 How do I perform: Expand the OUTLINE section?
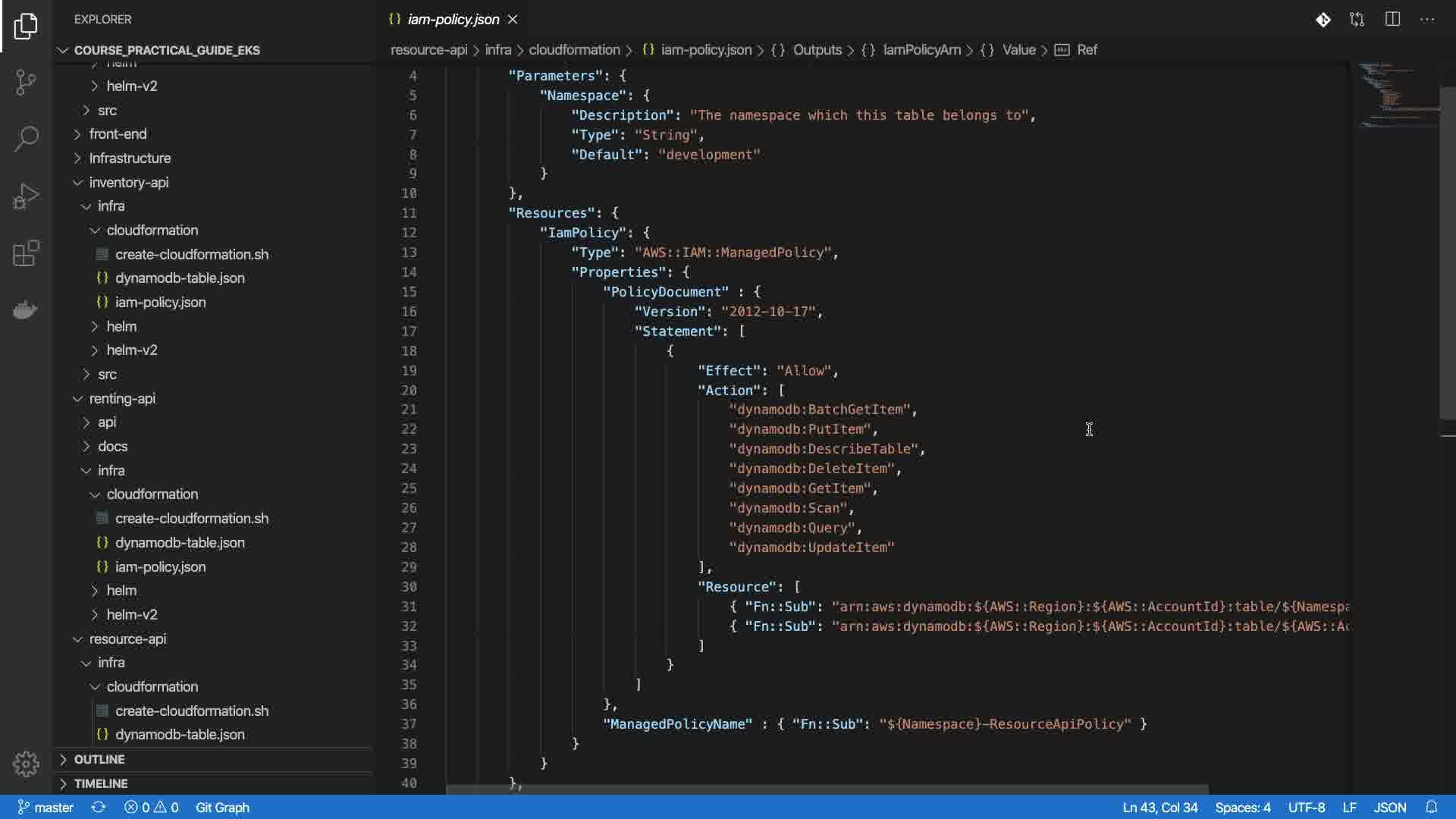(x=99, y=759)
